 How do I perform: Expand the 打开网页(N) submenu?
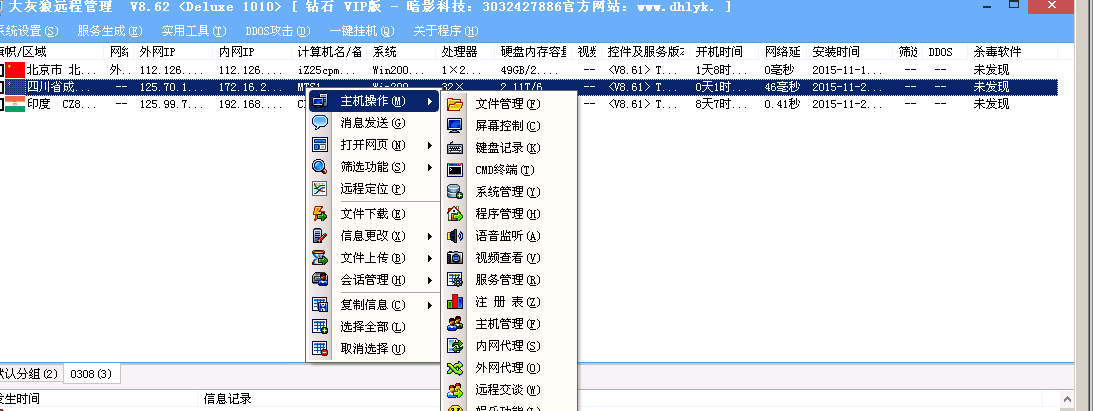pyautogui.click(x=430, y=145)
